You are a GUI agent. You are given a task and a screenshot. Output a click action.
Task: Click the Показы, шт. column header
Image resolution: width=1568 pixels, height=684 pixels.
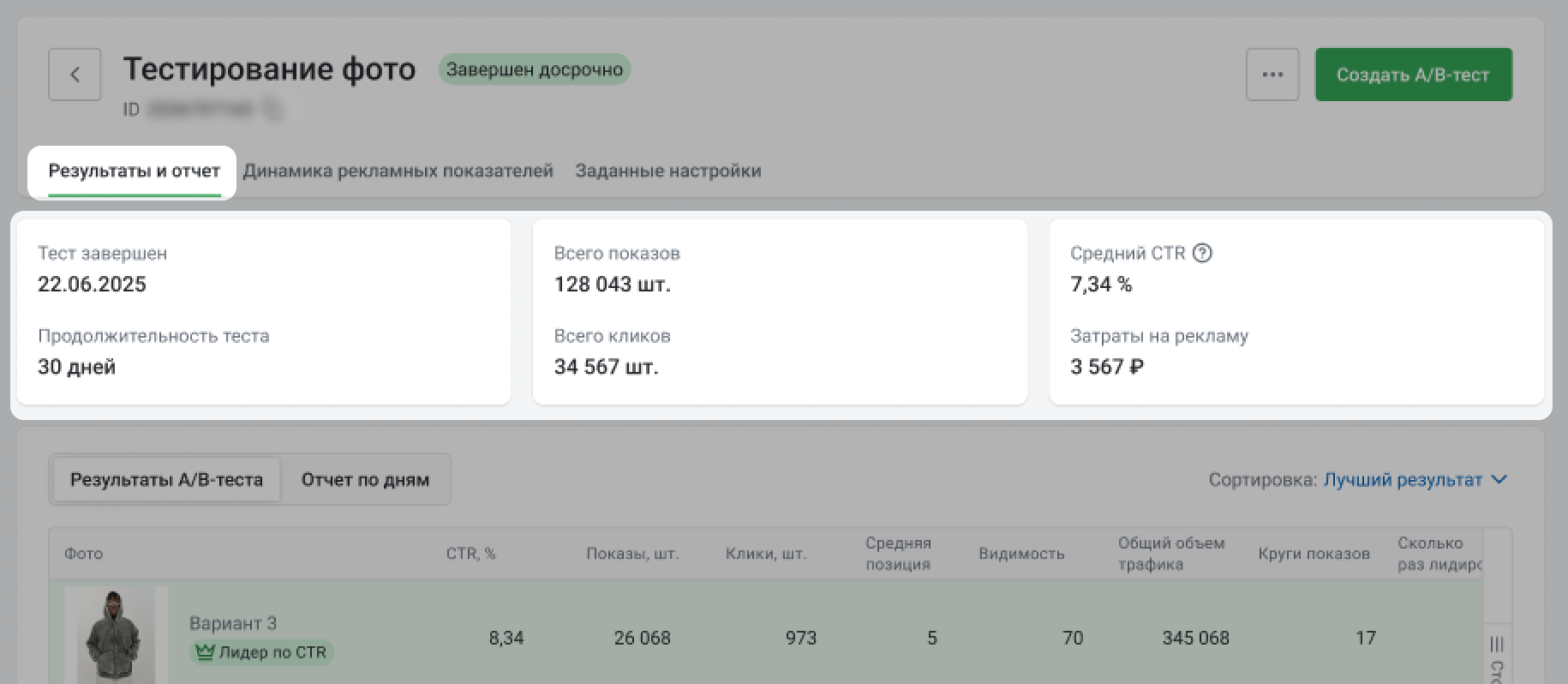coord(632,554)
